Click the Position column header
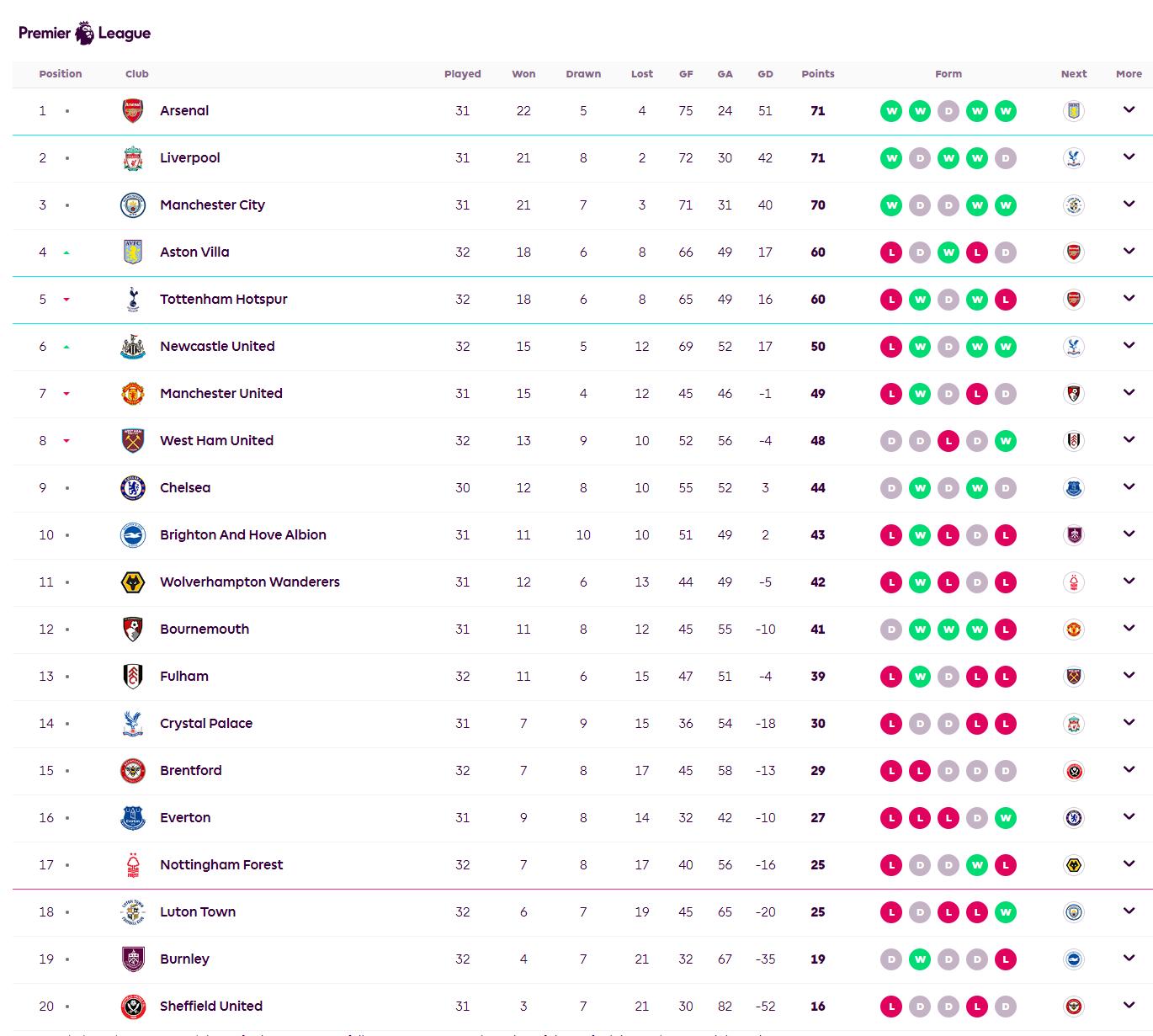This screenshot has width=1153, height=1036. (x=61, y=74)
